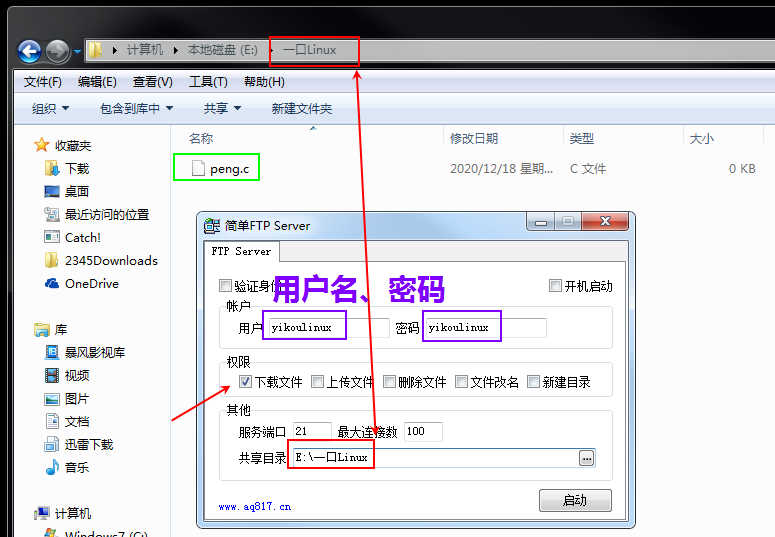Viewport: 775px width, 537px height.
Task: Tick the 开机启动 checkbox
Action: [x=556, y=285]
